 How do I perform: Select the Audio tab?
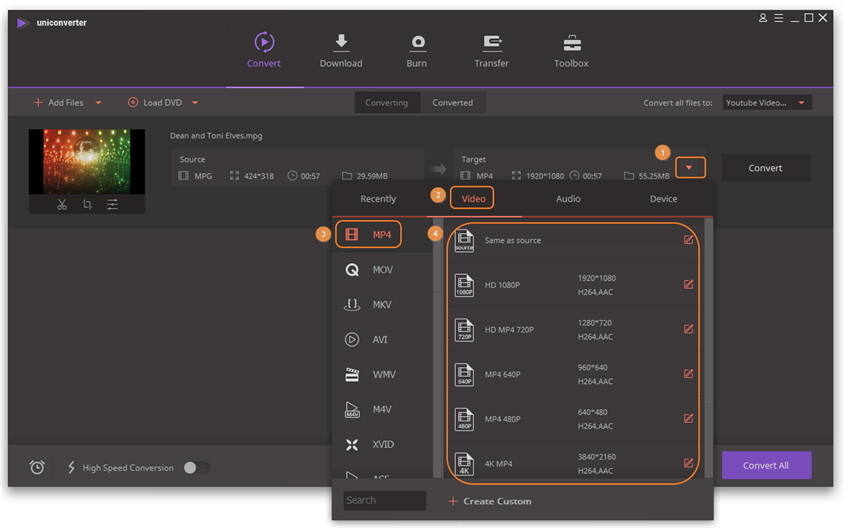click(x=568, y=199)
